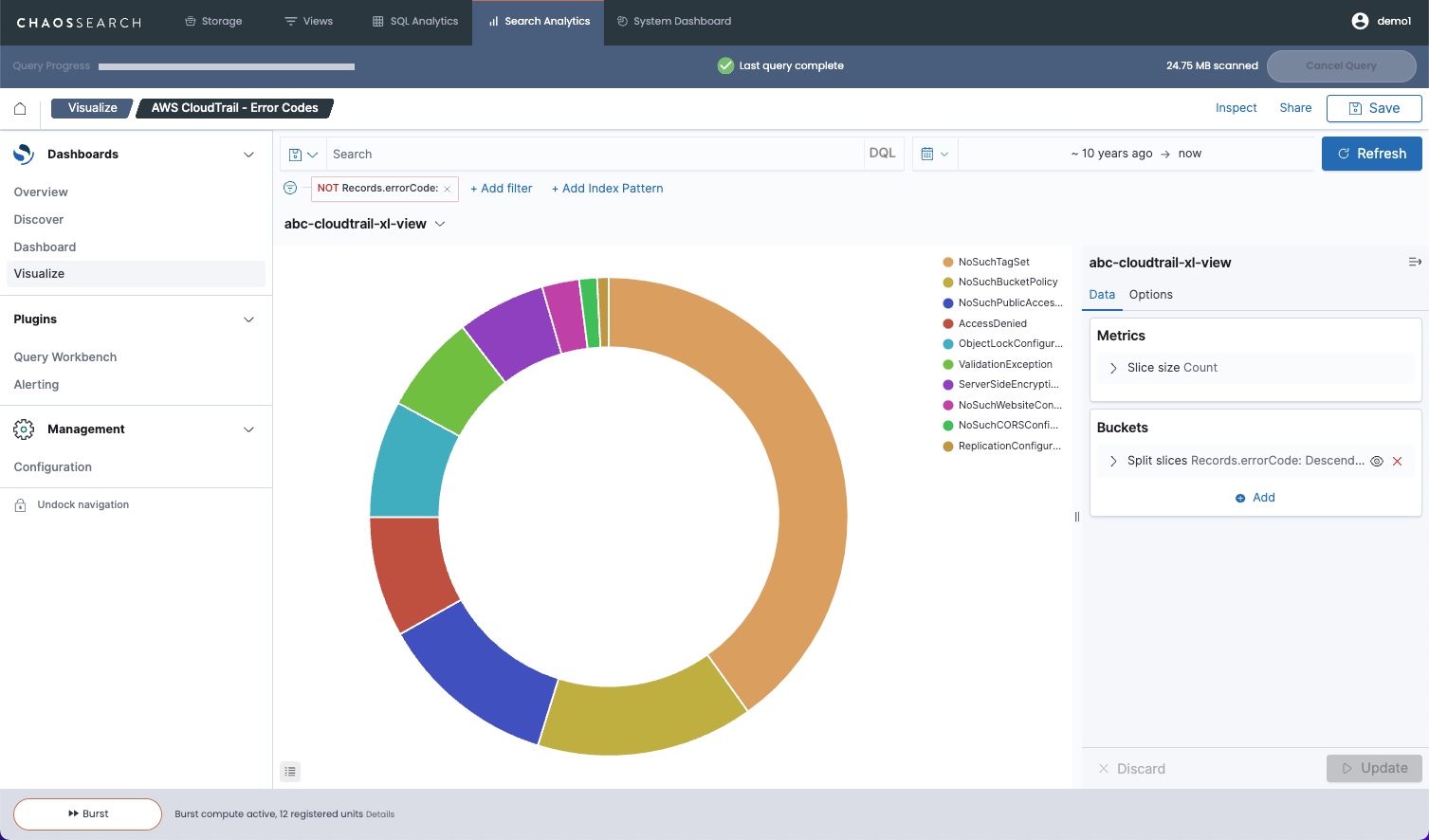
Task: Click the Cancel Query button
Action: tap(1342, 65)
